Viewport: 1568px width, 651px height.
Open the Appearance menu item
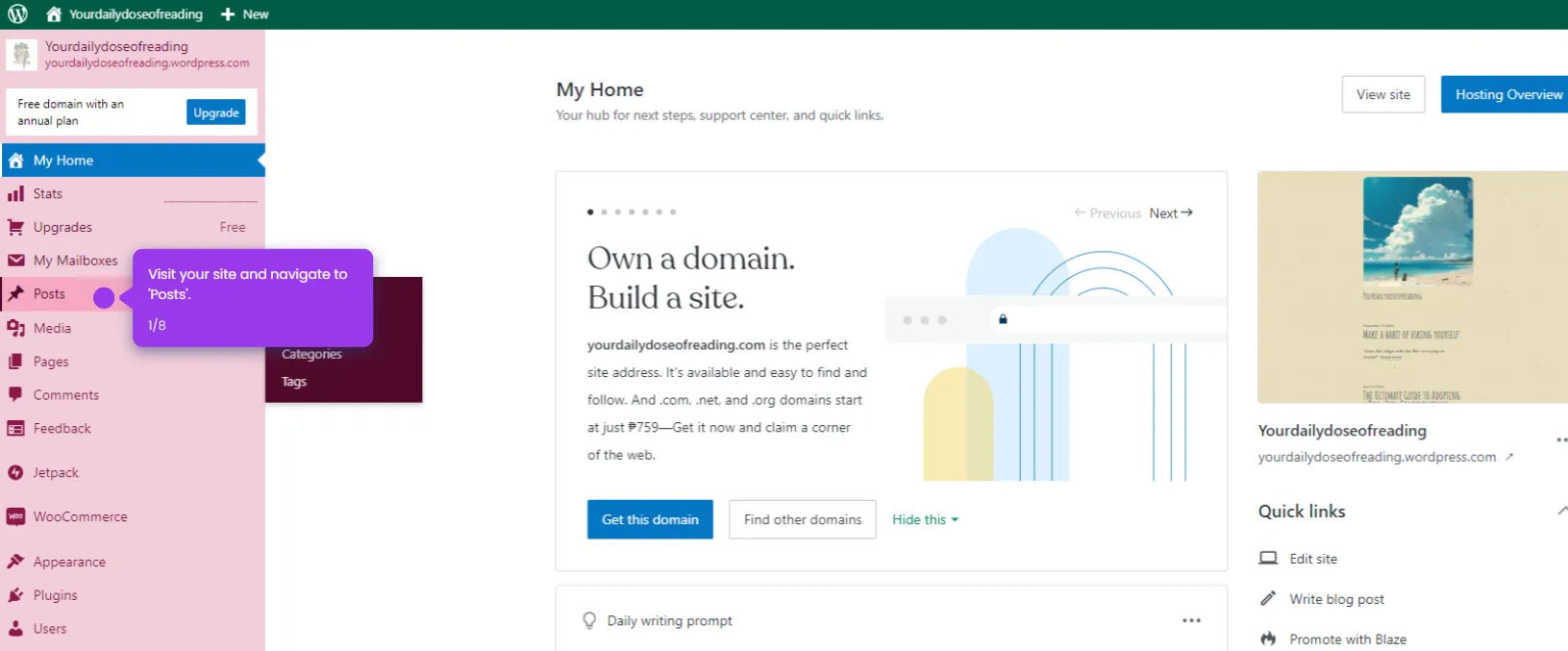click(x=133, y=562)
